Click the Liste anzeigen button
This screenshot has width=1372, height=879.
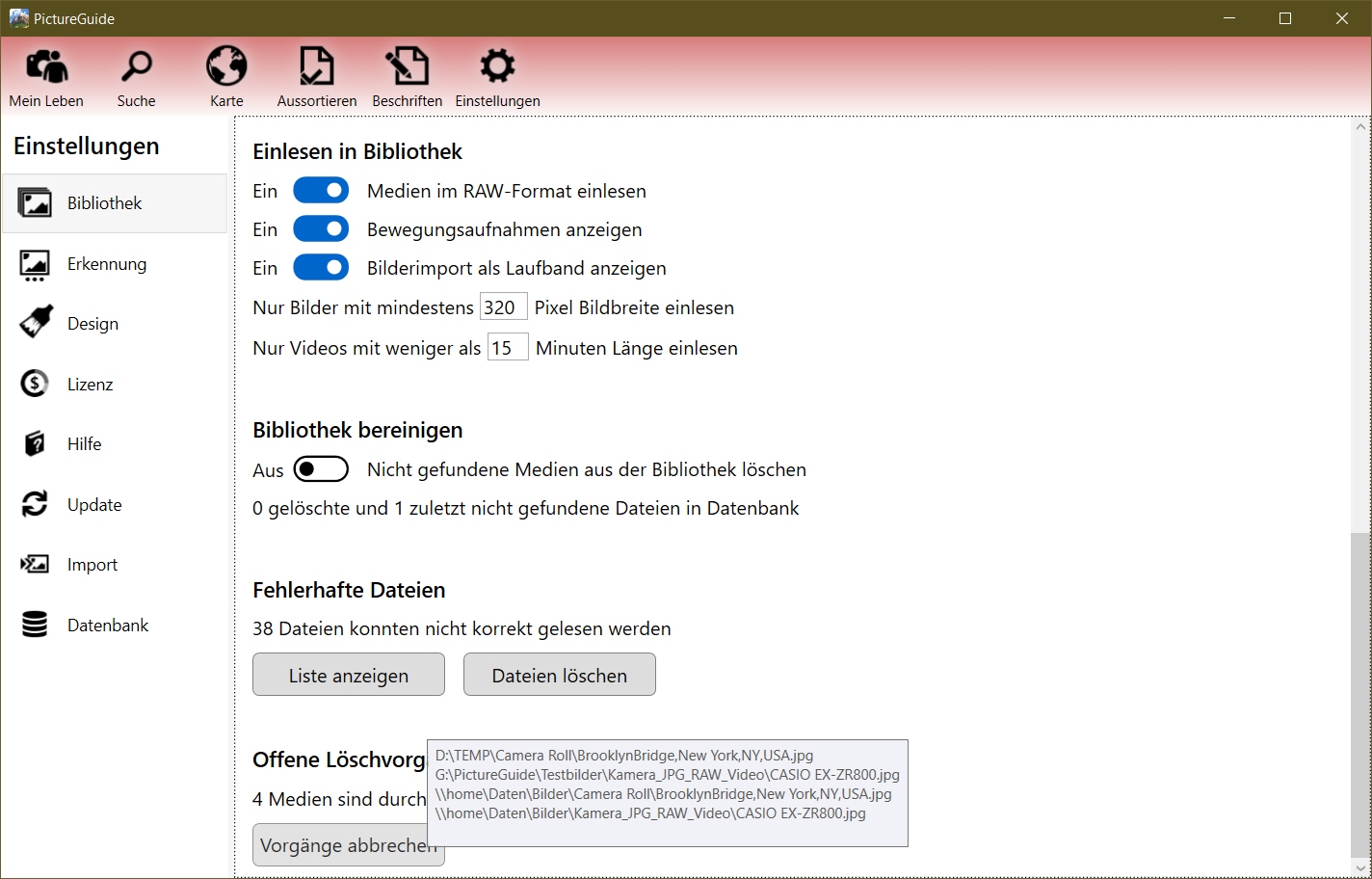tap(349, 675)
